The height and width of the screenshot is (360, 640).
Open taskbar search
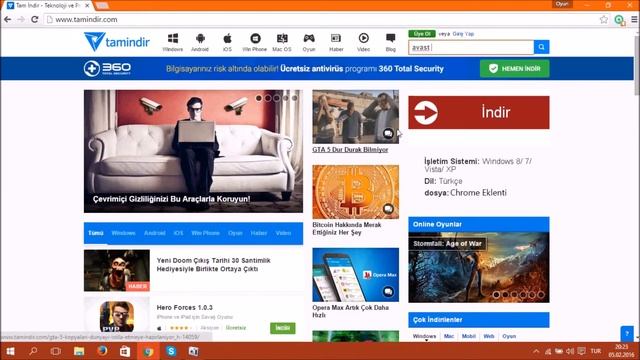pyautogui.click(x=33, y=351)
